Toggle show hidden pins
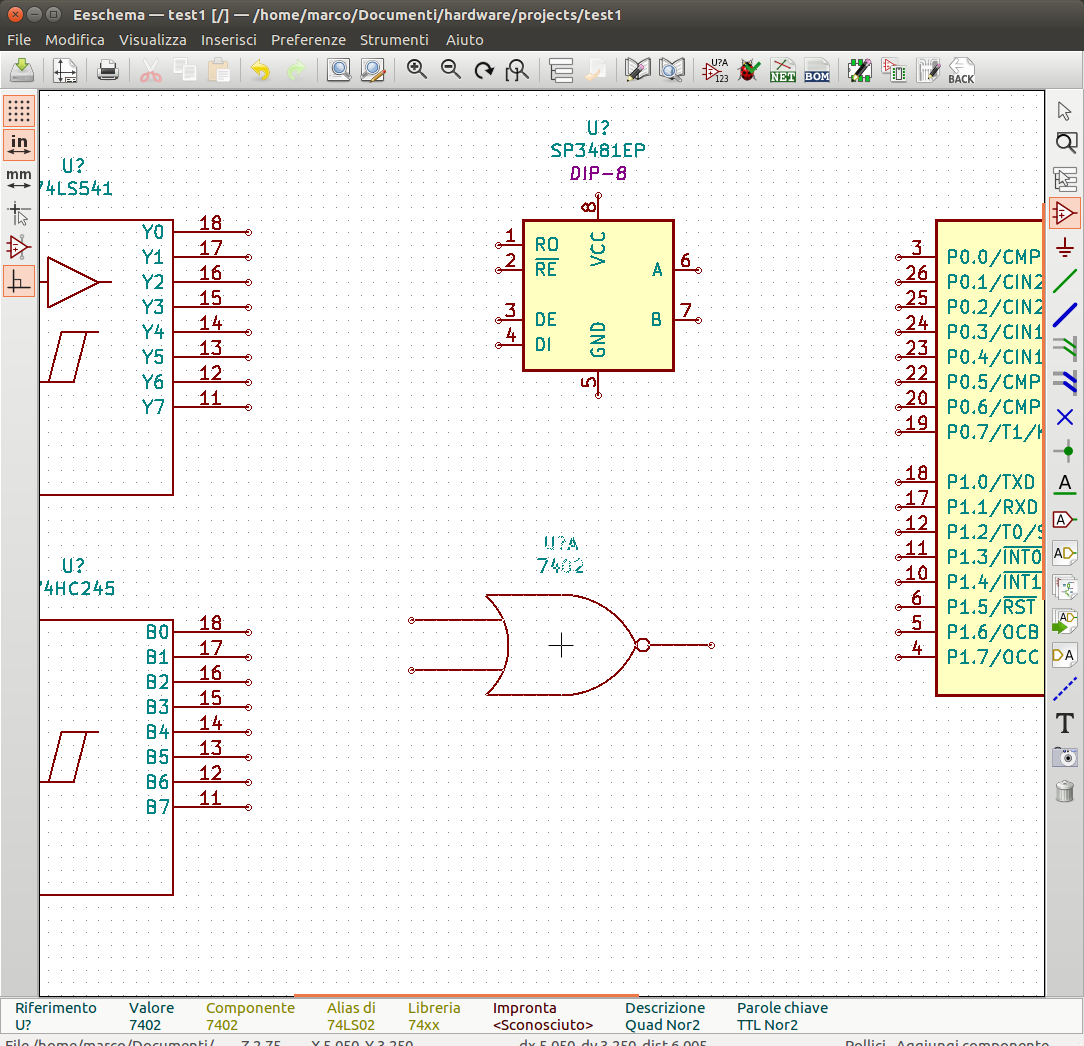 coord(19,247)
